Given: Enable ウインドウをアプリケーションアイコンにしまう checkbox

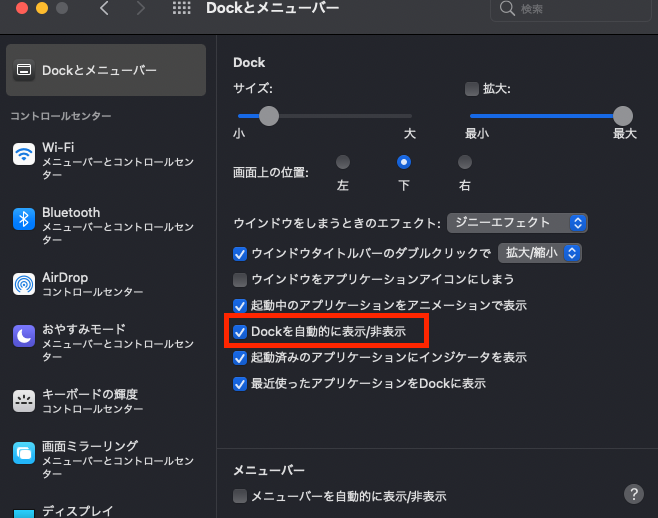Looking at the screenshot, I should pos(240,280).
